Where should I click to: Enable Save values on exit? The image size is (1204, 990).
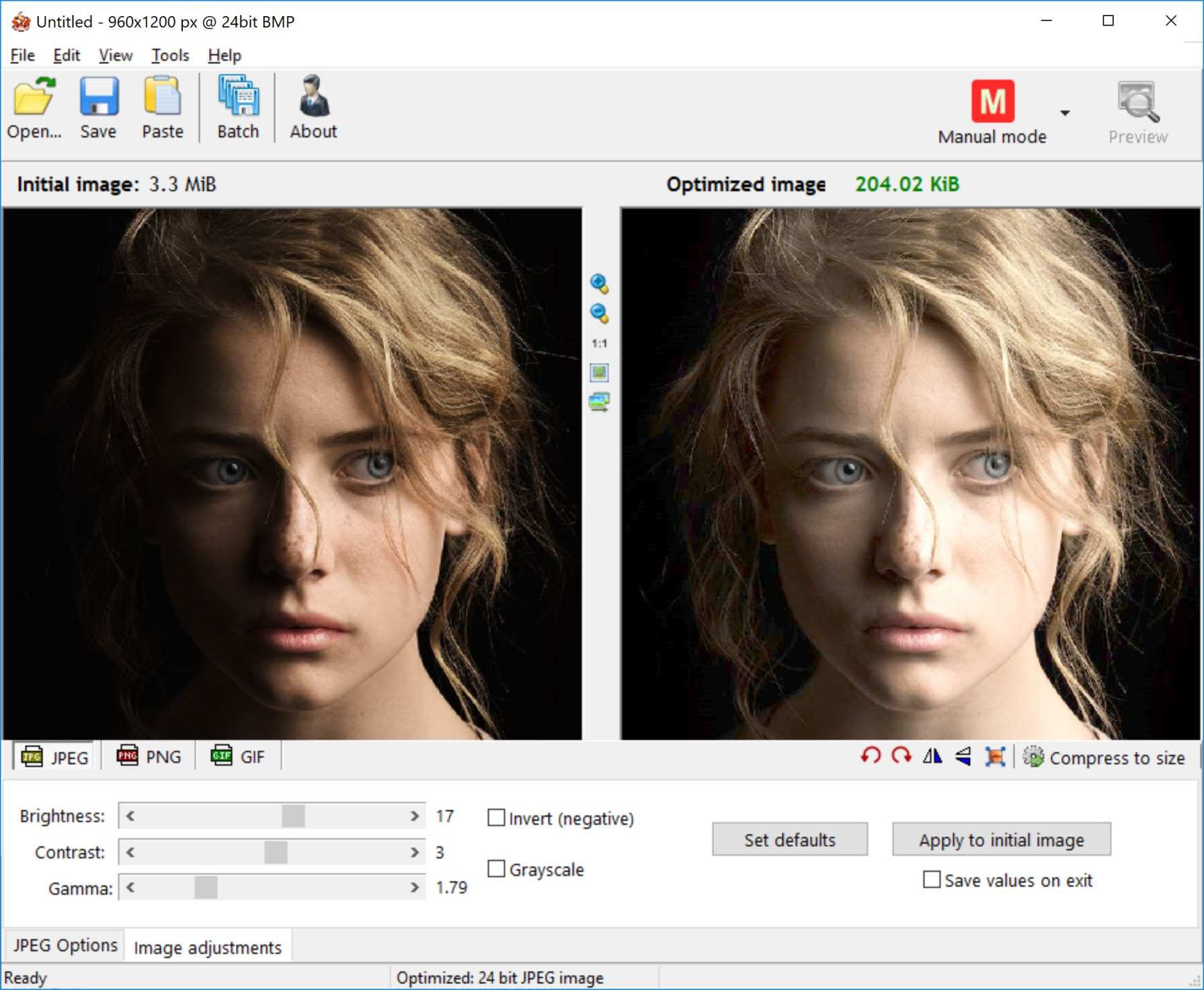point(931,880)
